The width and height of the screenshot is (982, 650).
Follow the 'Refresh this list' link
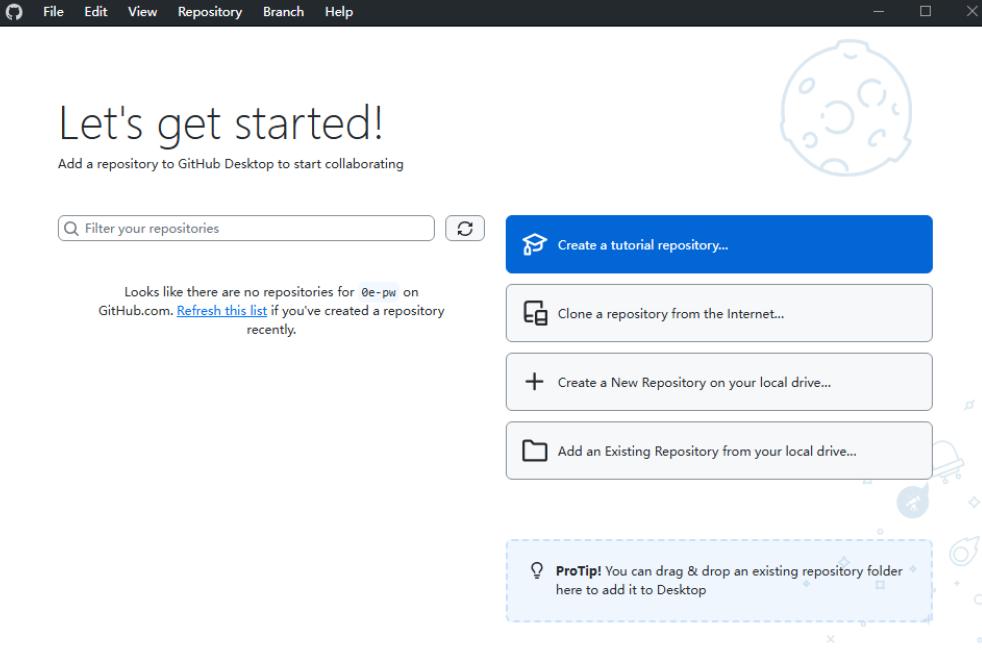[222, 311]
